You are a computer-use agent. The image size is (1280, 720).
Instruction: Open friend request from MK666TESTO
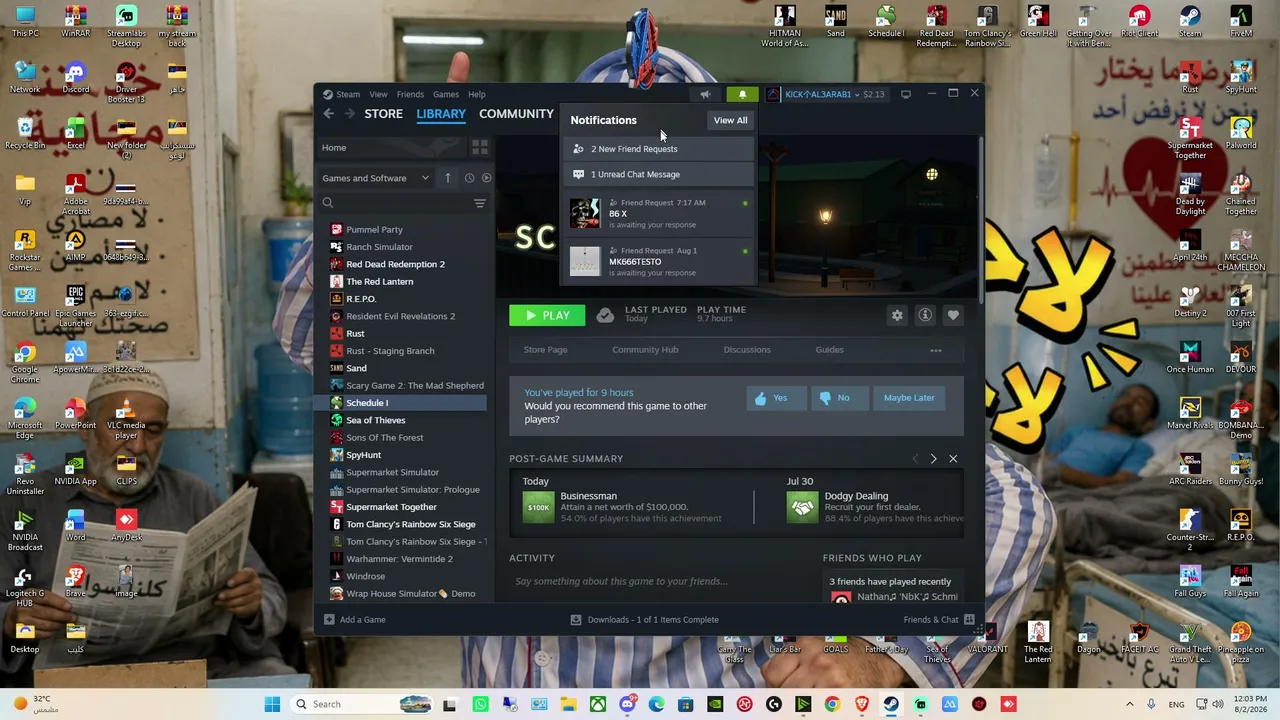(659, 261)
